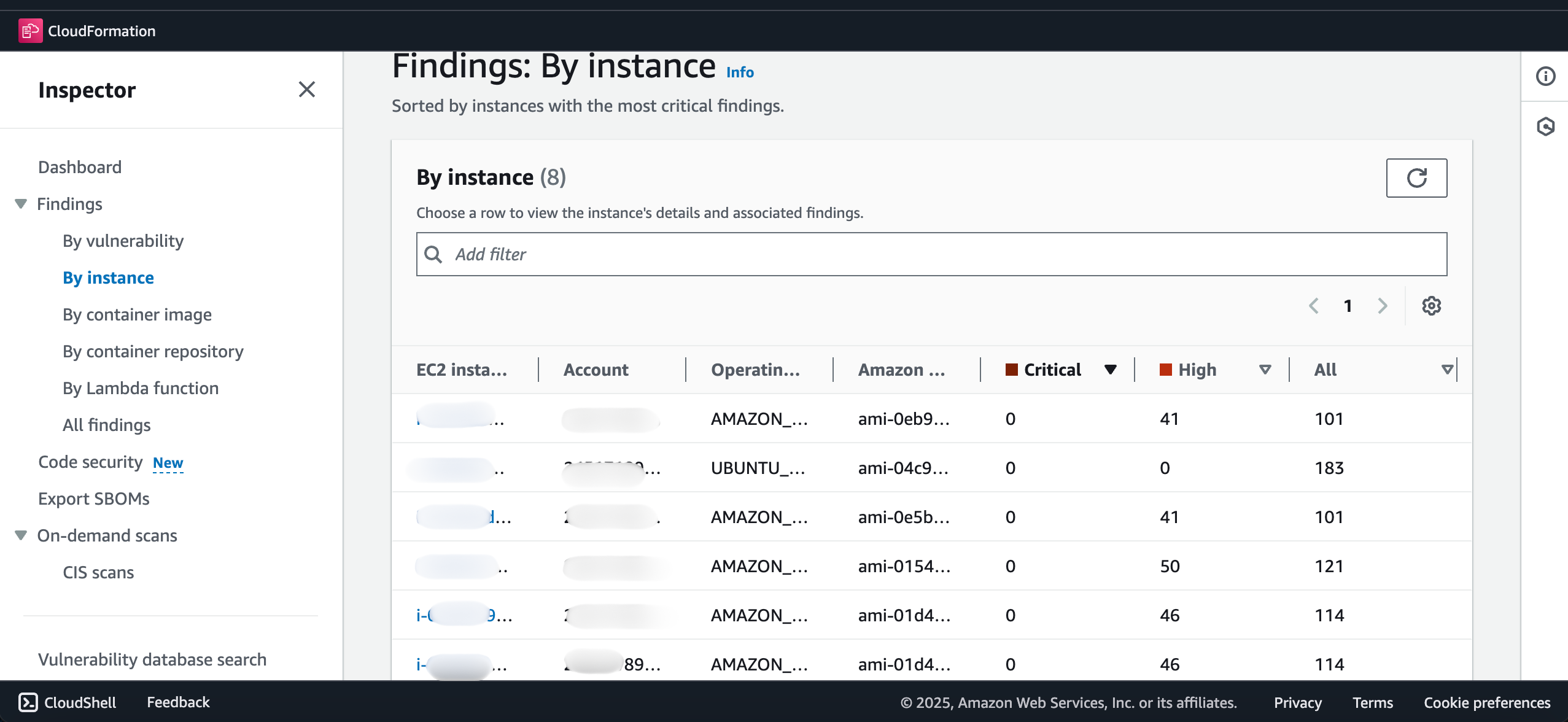
Task: Click the refresh button for By instance table
Action: pos(1416,178)
